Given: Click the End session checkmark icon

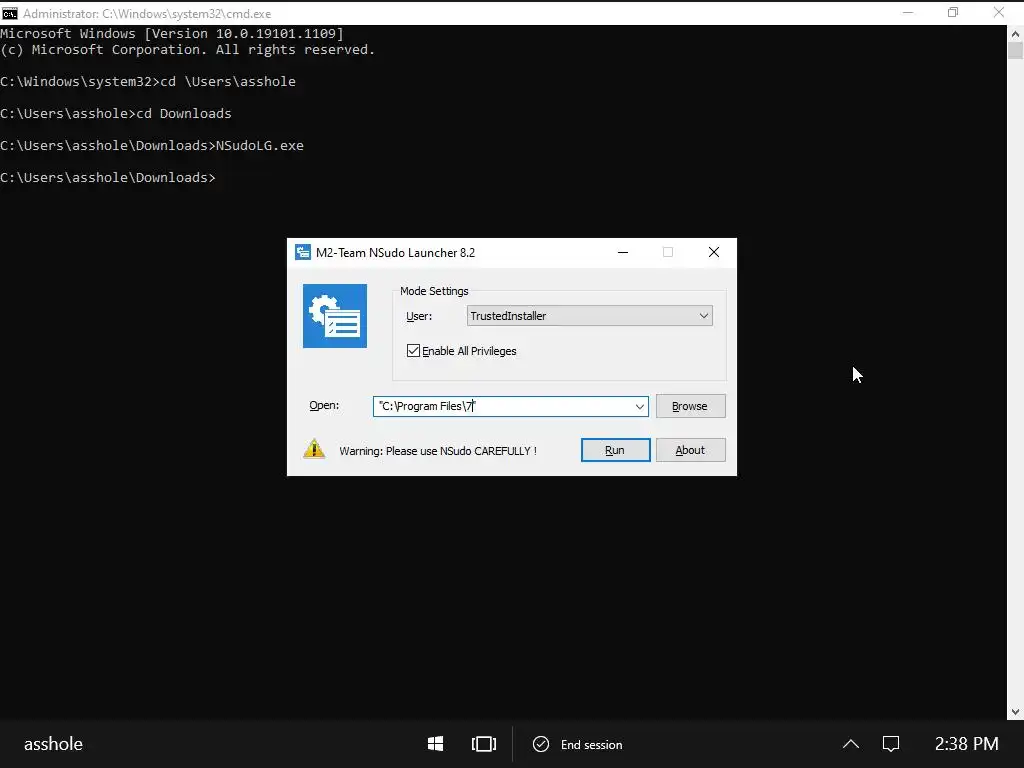Looking at the screenshot, I should pyautogui.click(x=541, y=744).
